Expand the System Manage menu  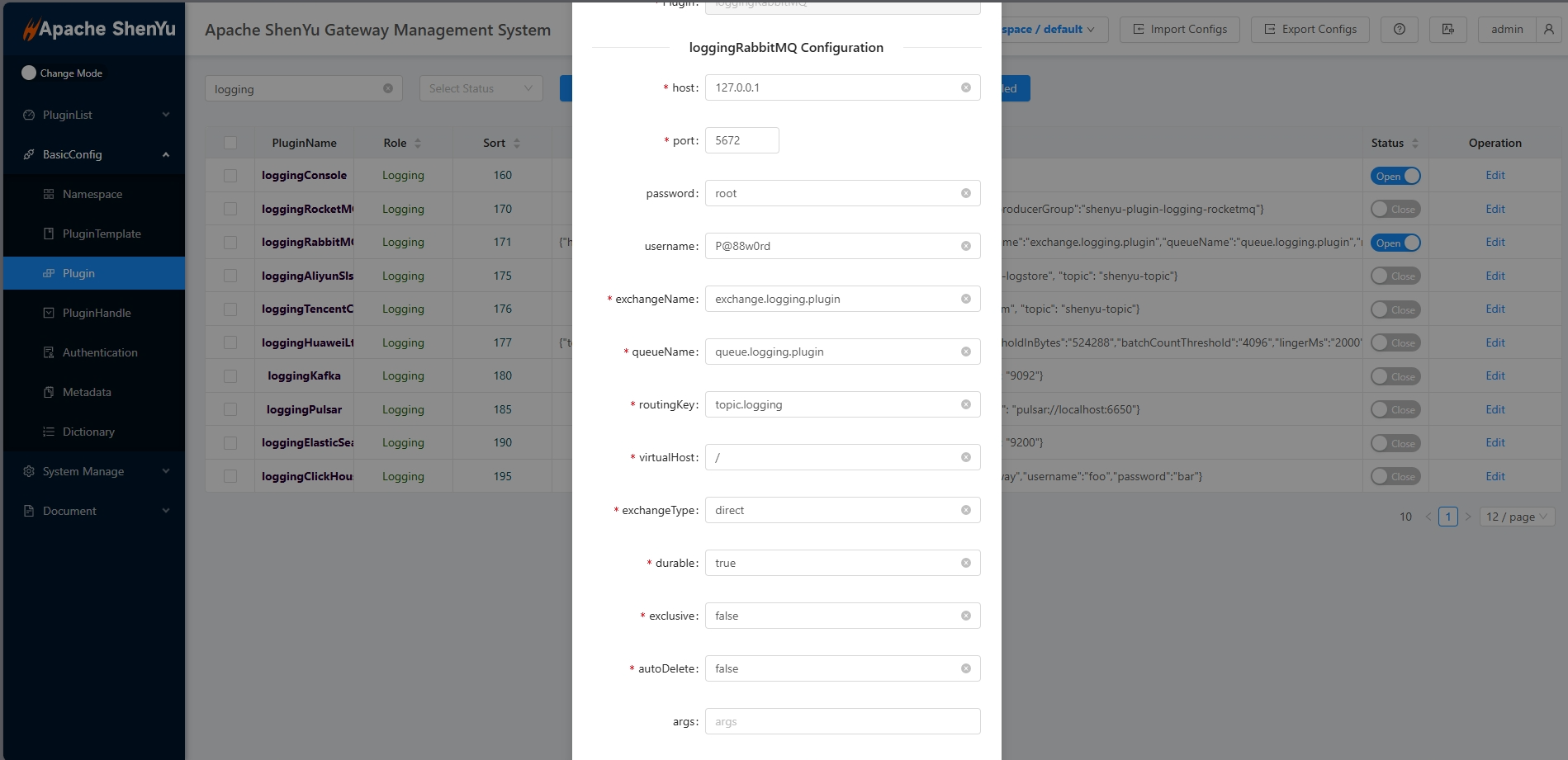pos(95,471)
